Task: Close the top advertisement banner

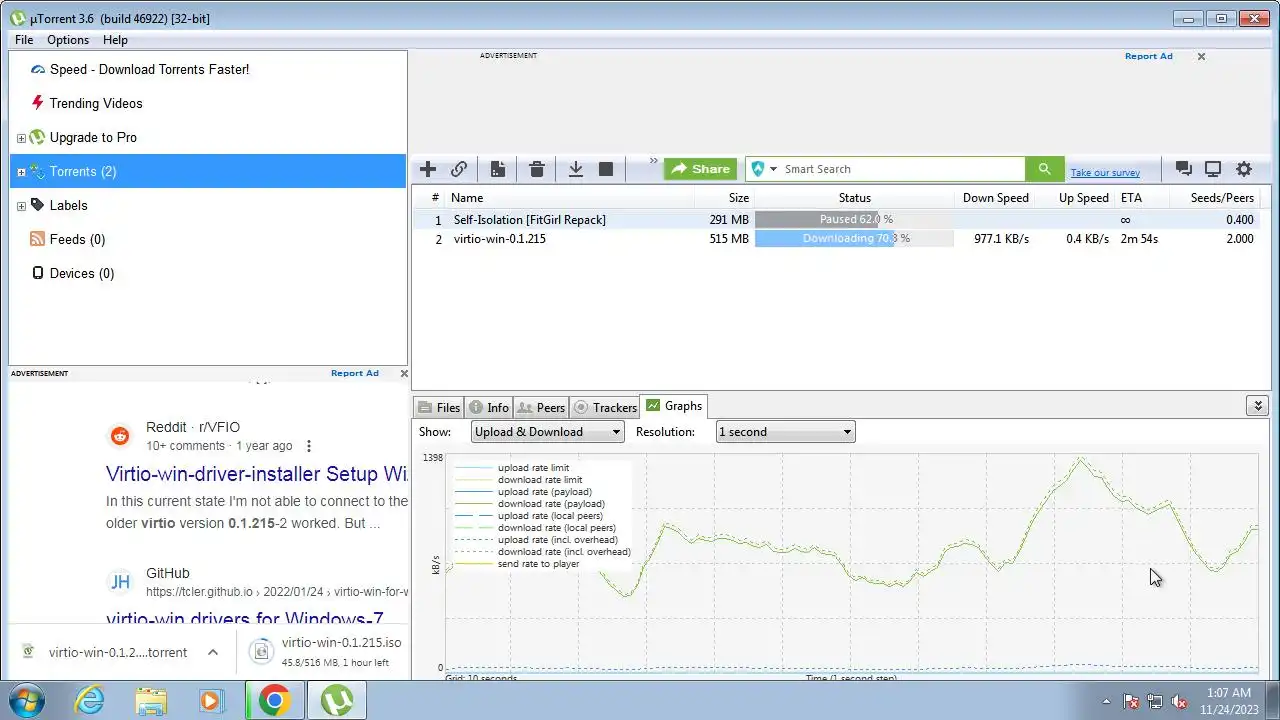Action: tap(1201, 56)
